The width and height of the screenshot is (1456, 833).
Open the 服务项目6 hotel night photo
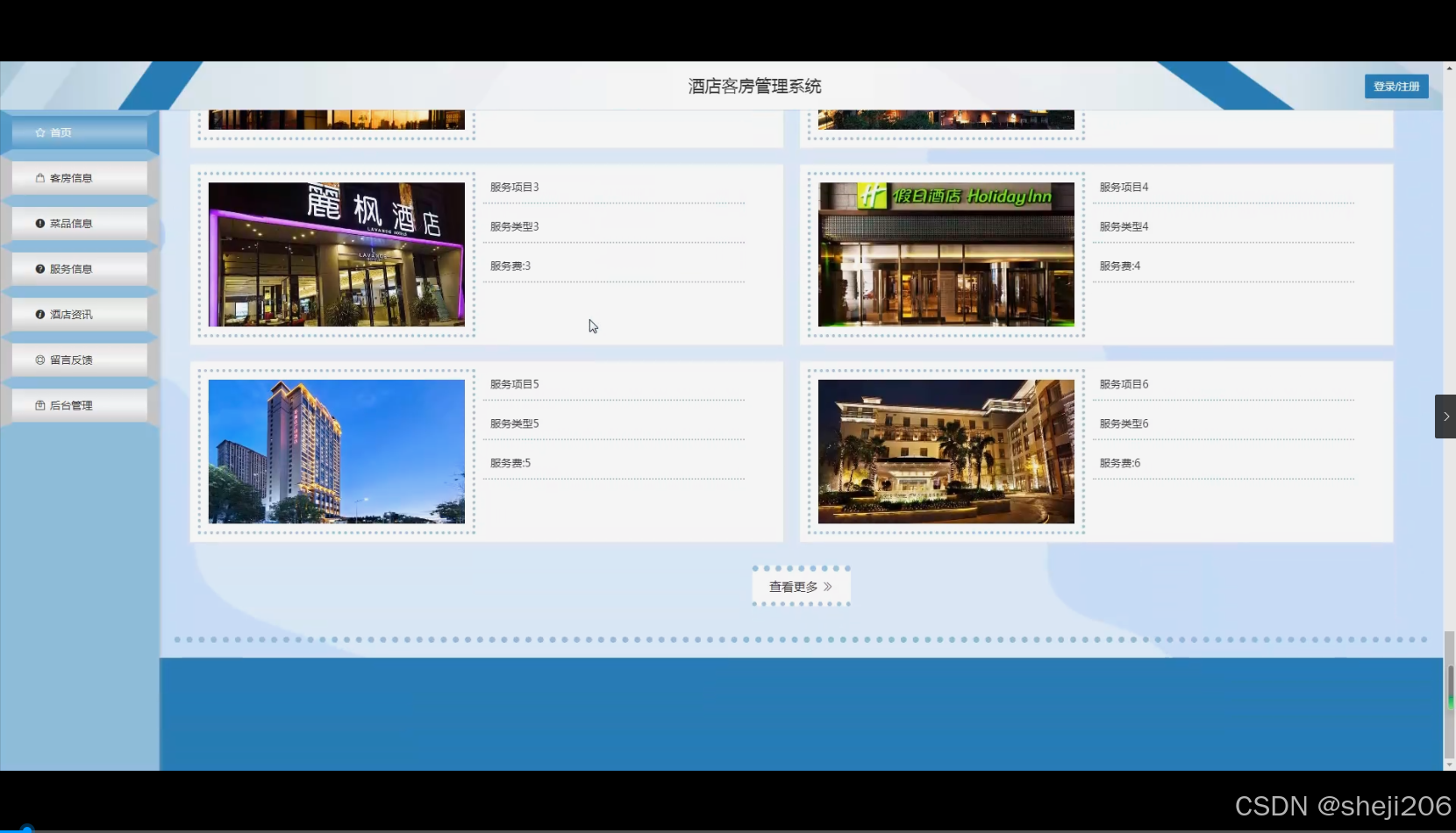pyautogui.click(x=946, y=452)
